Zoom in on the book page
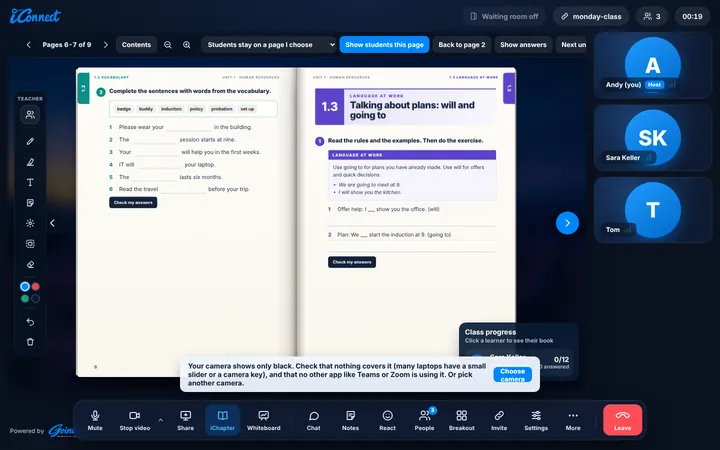The width and height of the screenshot is (720, 450). coord(186,45)
